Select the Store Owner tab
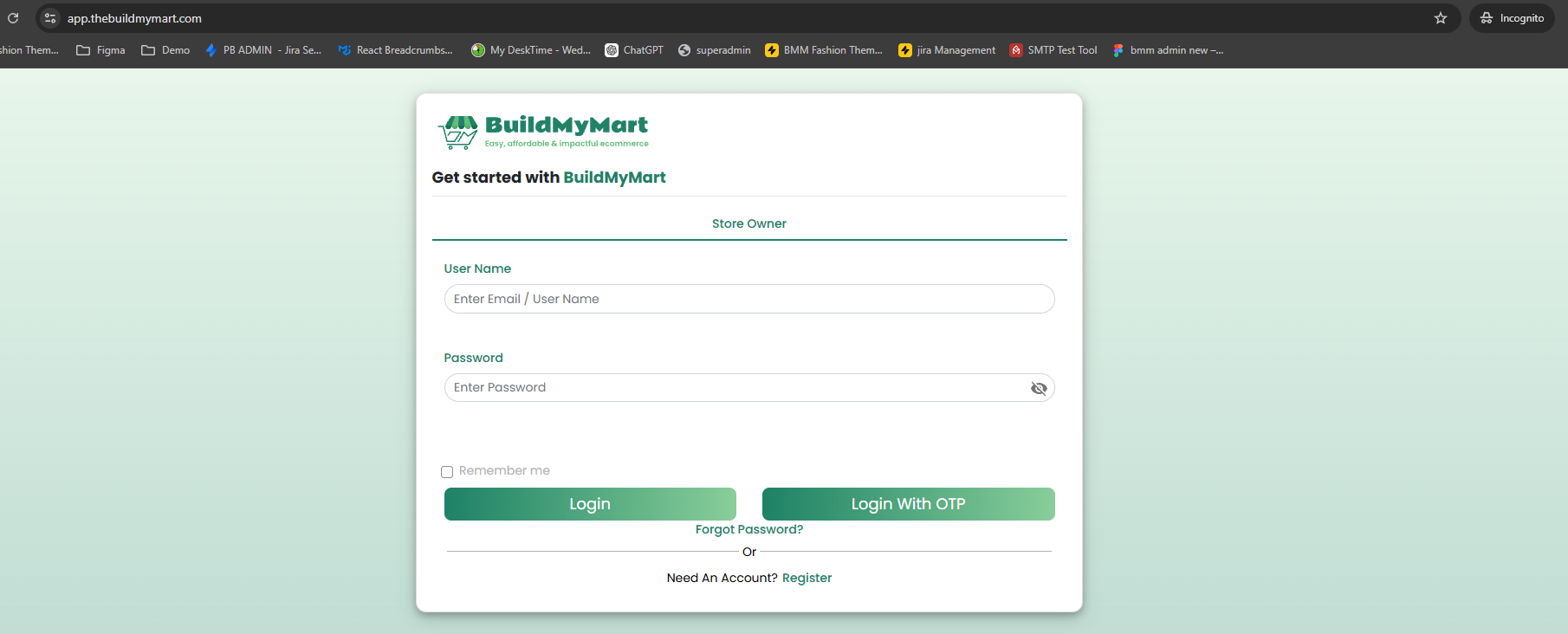 (x=749, y=223)
